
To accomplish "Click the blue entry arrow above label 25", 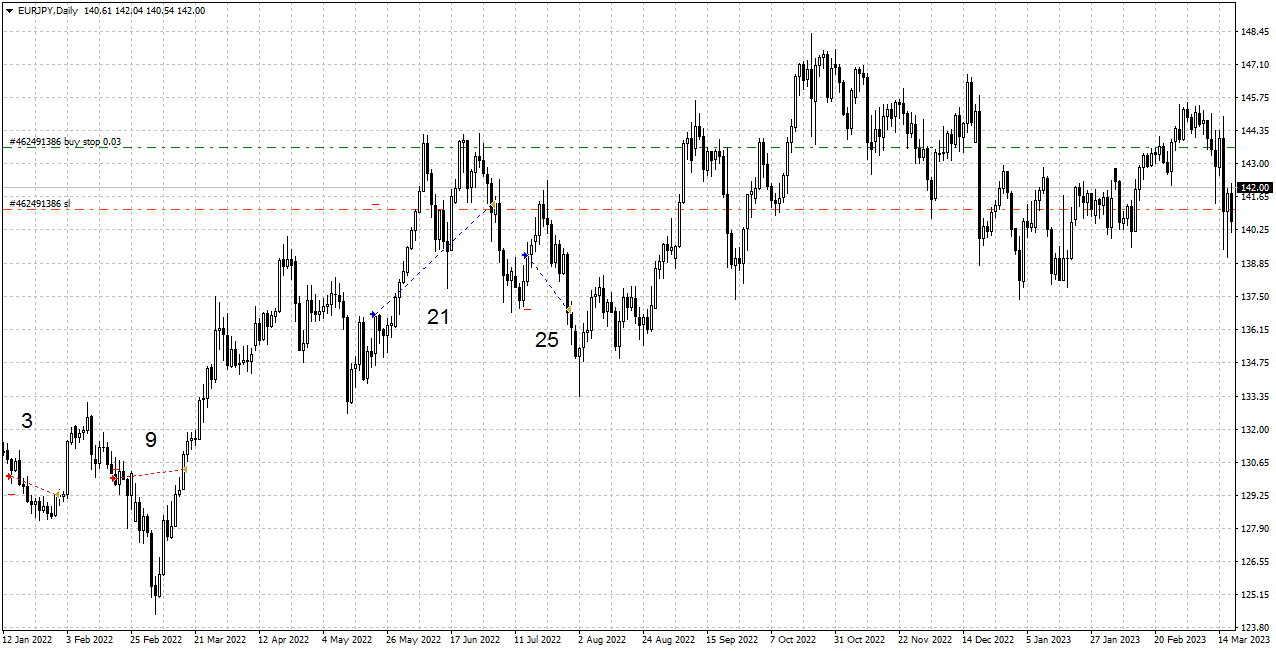I will [525, 256].
